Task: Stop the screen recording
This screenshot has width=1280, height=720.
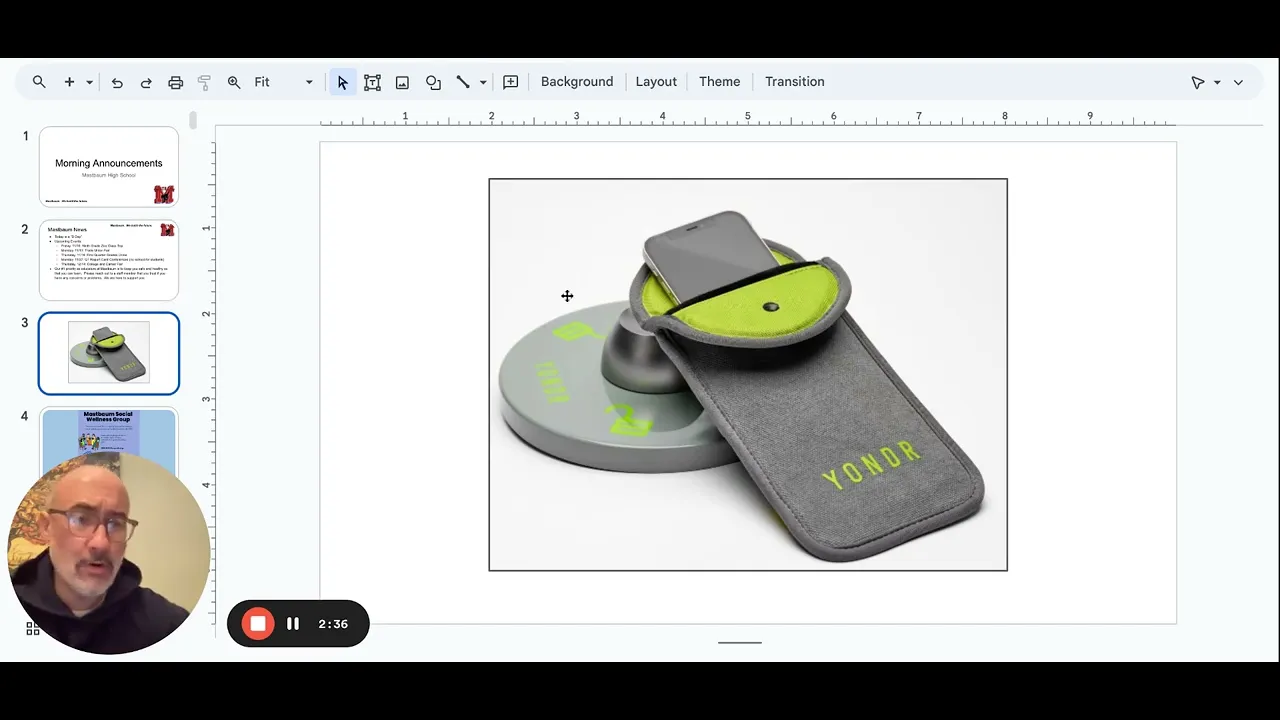Action: click(x=258, y=624)
